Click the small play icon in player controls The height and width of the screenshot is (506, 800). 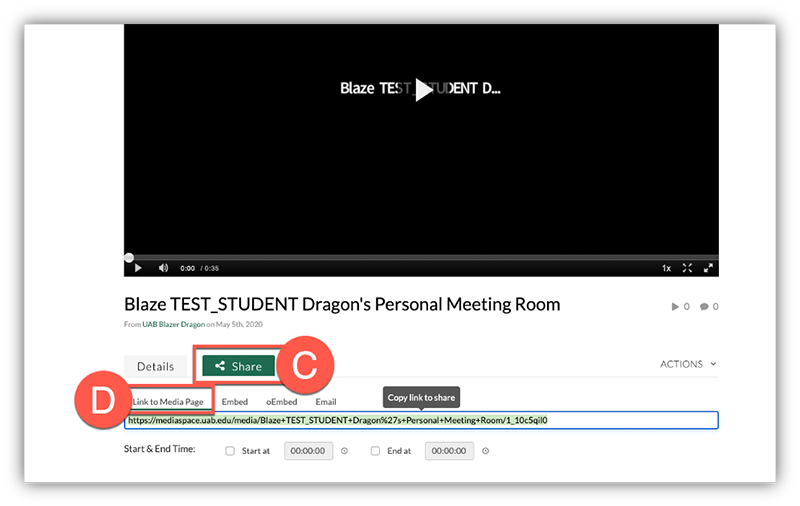click(138, 268)
